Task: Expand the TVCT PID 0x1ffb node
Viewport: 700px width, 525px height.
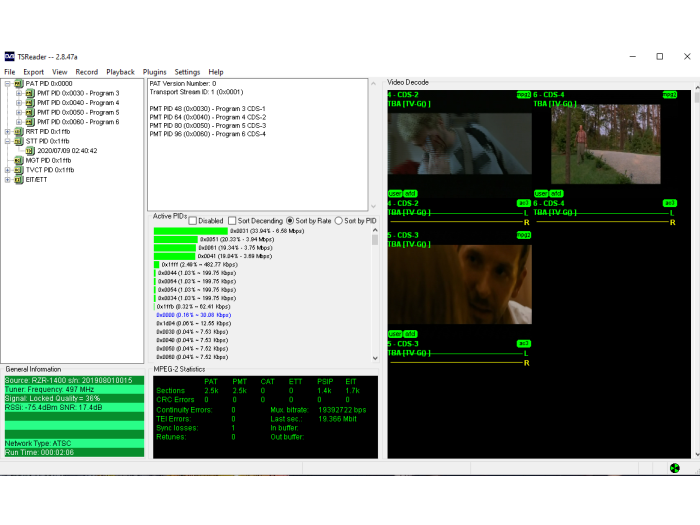Action: tap(8, 170)
